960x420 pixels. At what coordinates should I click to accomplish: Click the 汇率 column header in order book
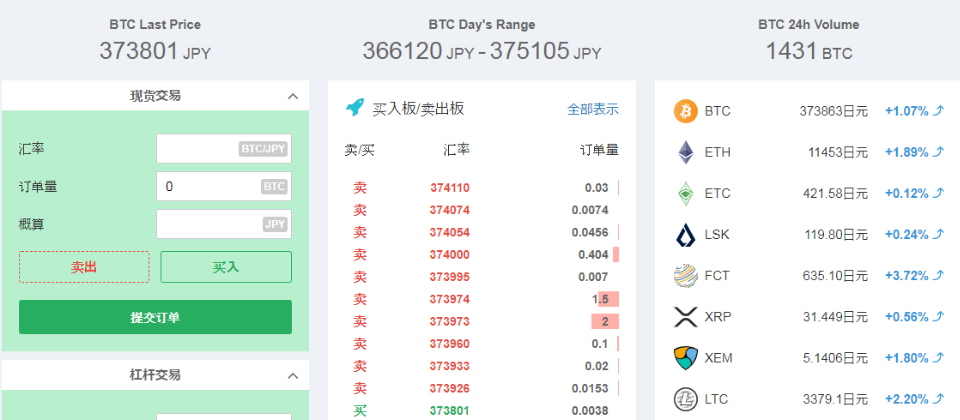pos(457,150)
